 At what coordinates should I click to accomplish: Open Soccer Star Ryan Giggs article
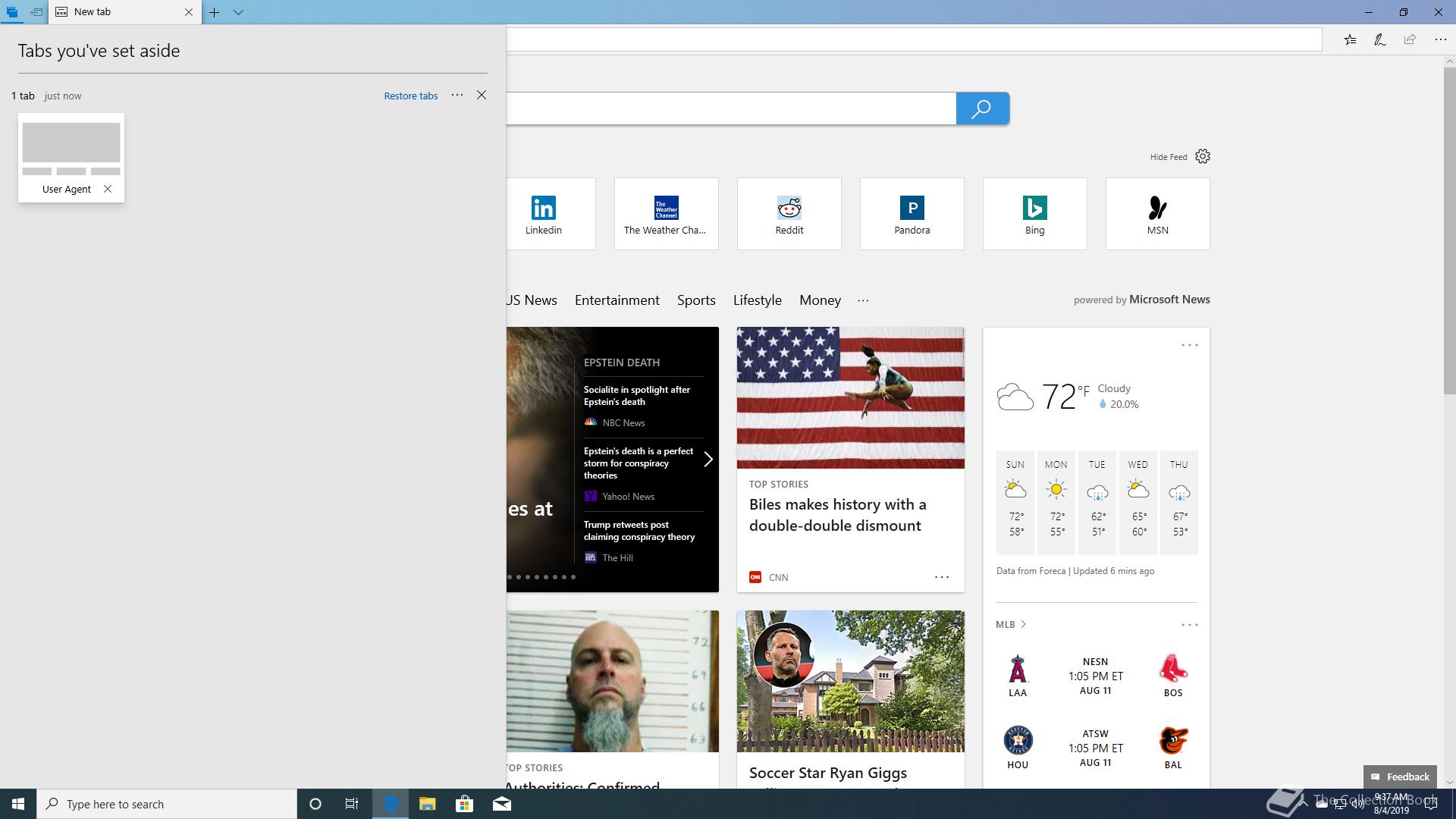click(x=828, y=773)
